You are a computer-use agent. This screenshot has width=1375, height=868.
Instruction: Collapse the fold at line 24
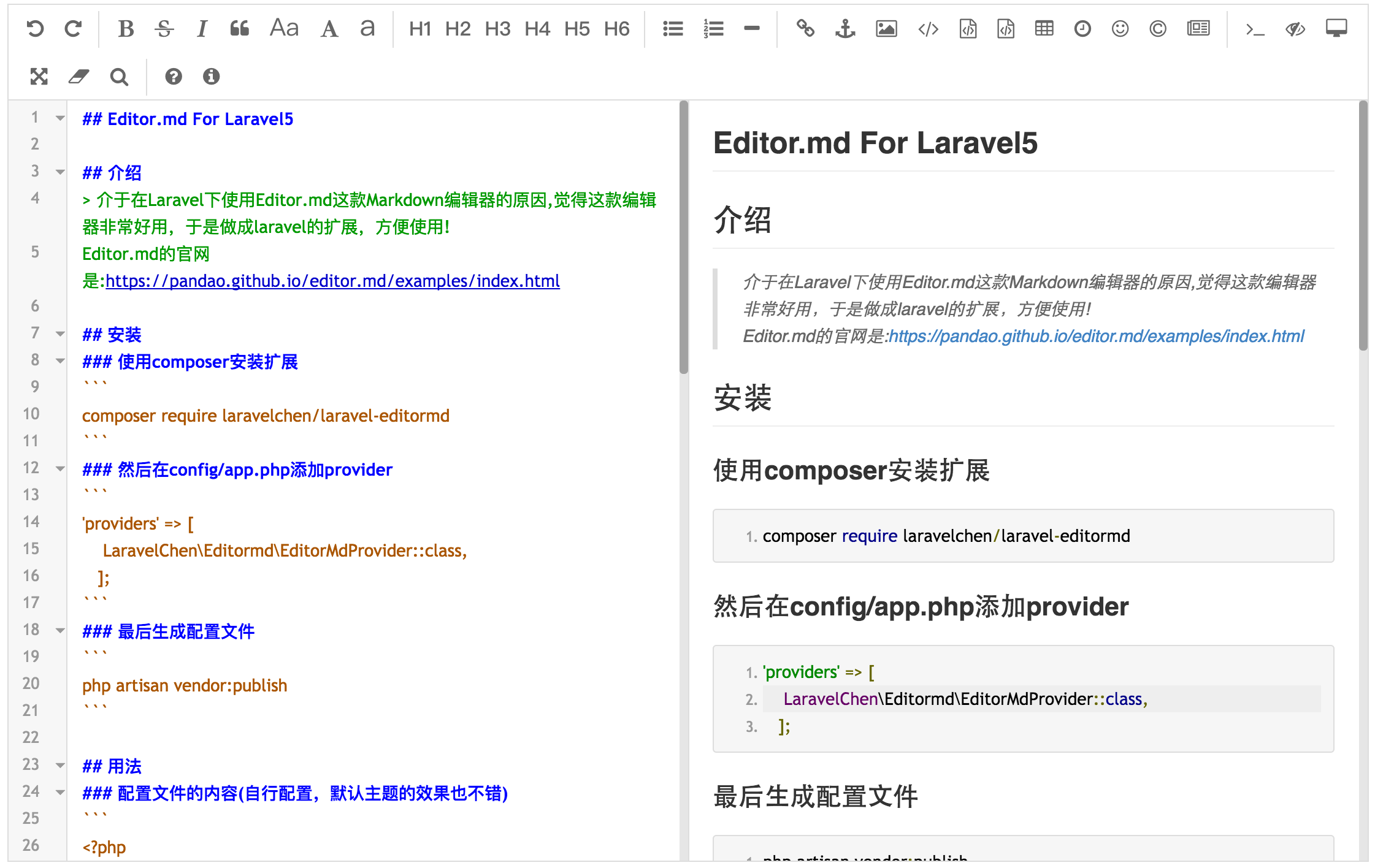[60, 793]
